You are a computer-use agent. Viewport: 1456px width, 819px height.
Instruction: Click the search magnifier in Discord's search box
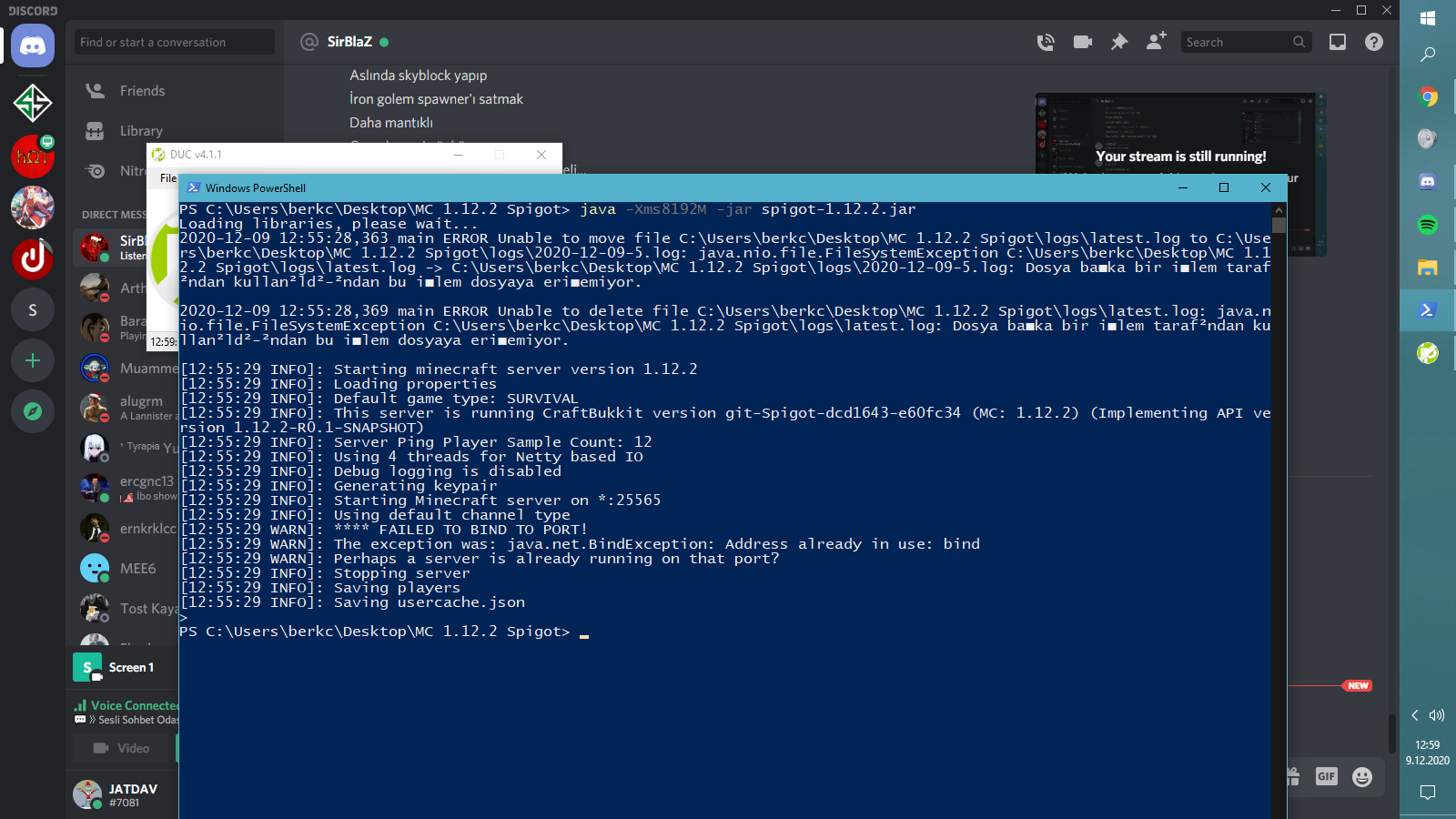click(1299, 42)
